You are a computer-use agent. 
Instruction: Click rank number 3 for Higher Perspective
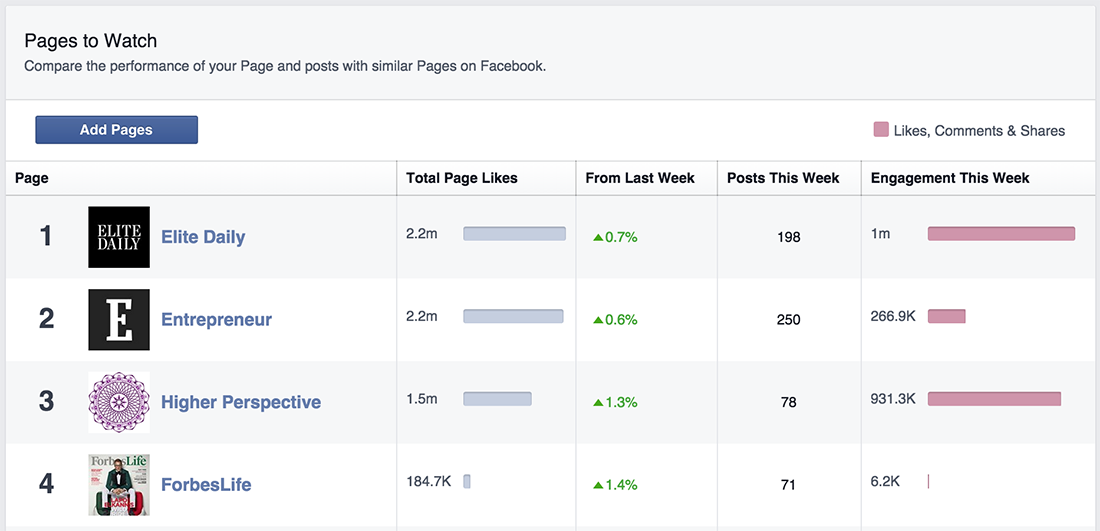pos(46,402)
